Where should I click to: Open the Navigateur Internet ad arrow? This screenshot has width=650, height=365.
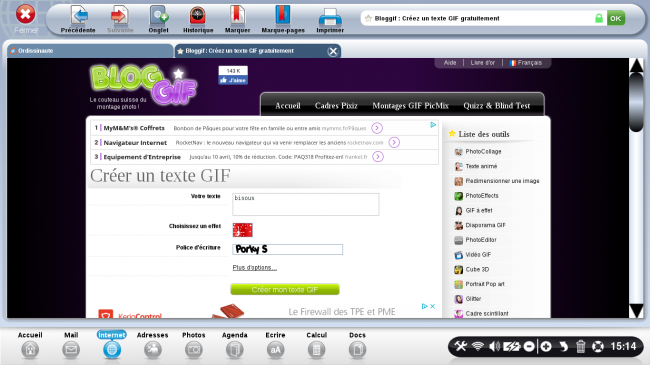click(x=394, y=143)
